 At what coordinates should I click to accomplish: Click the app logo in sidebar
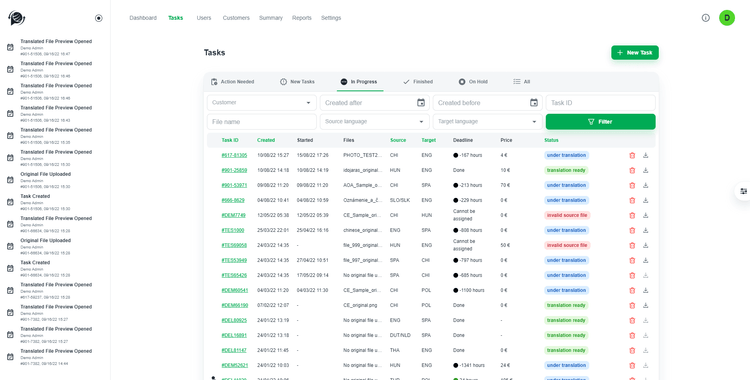point(16,18)
